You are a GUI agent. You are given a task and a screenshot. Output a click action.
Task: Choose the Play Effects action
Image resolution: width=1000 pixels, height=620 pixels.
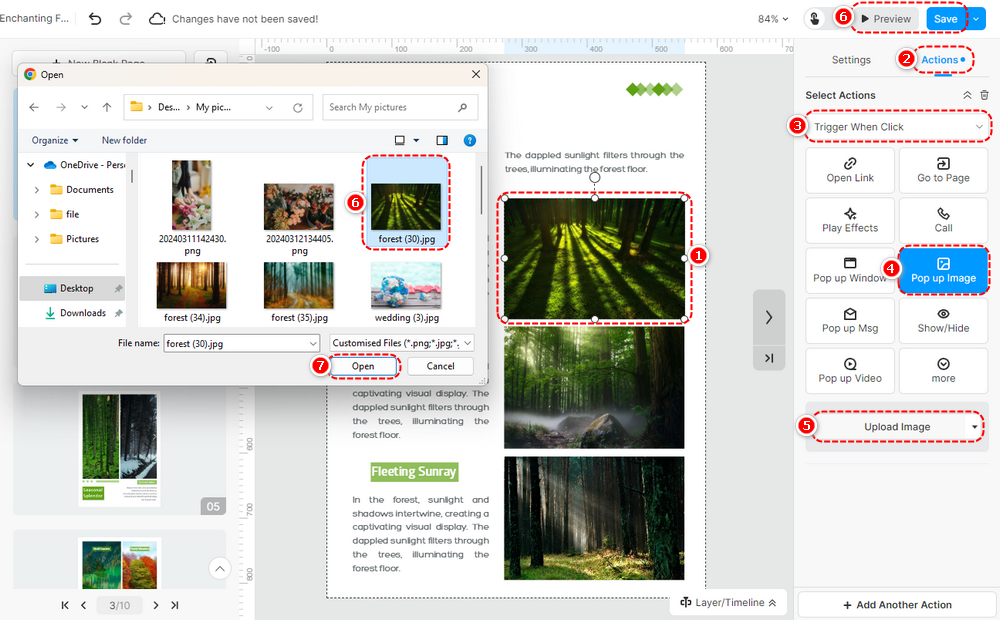[850, 220]
